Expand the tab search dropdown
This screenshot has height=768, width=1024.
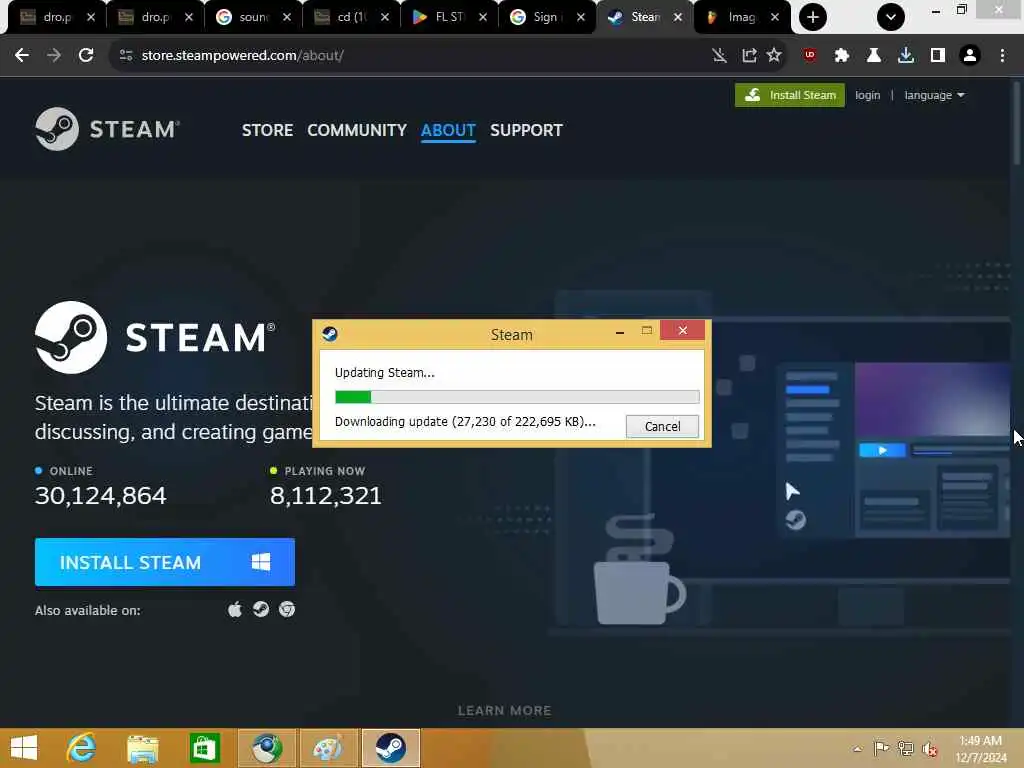tap(891, 17)
